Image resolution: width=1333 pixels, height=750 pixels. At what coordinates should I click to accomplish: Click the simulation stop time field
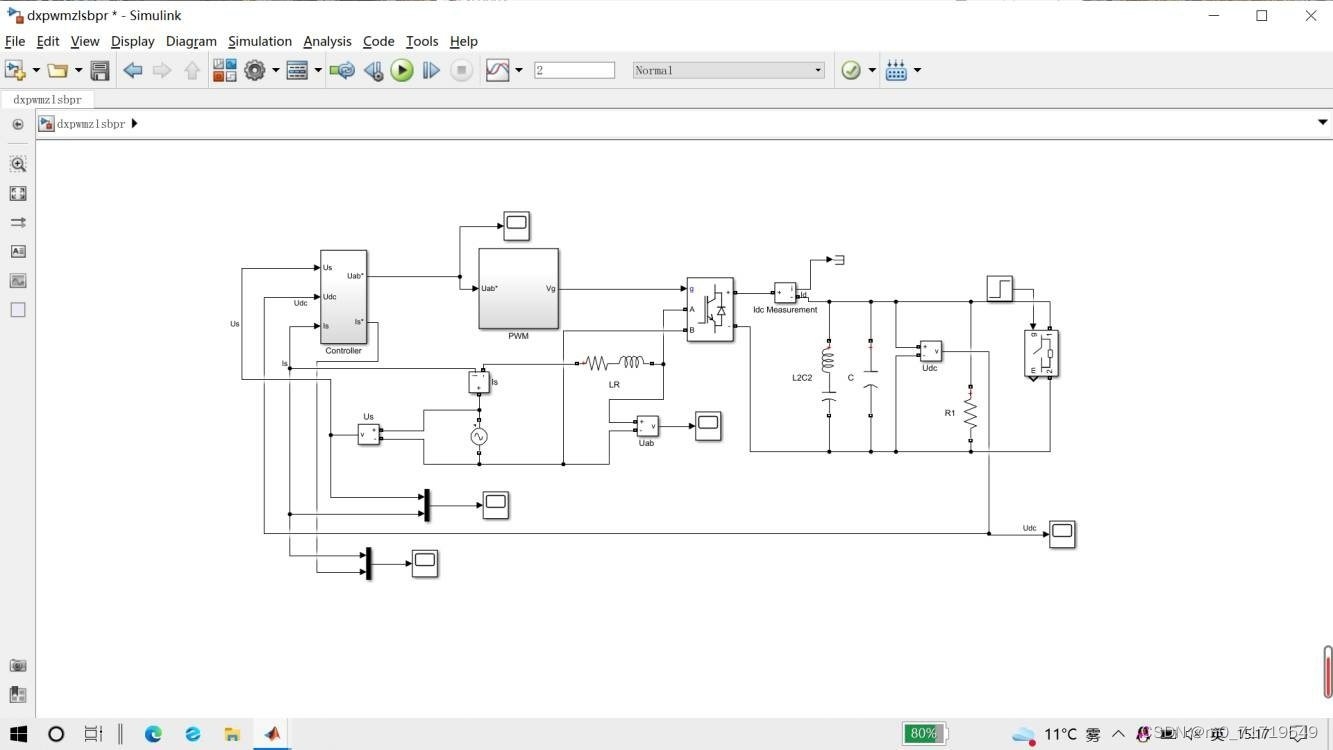click(x=574, y=70)
